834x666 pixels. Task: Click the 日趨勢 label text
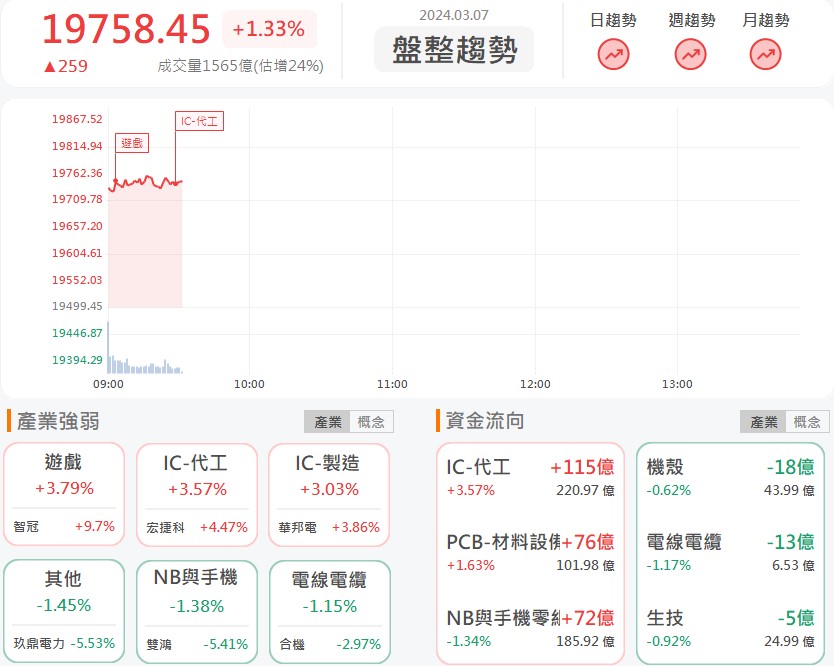(x=613, y=20)
